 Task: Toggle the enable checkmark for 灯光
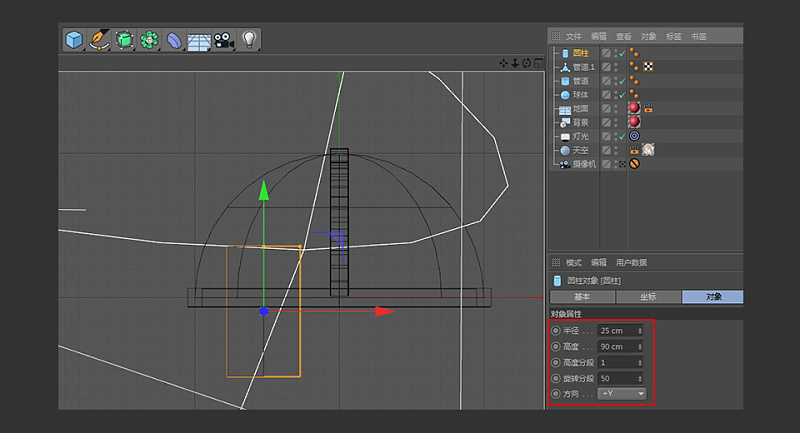[621, 135]
